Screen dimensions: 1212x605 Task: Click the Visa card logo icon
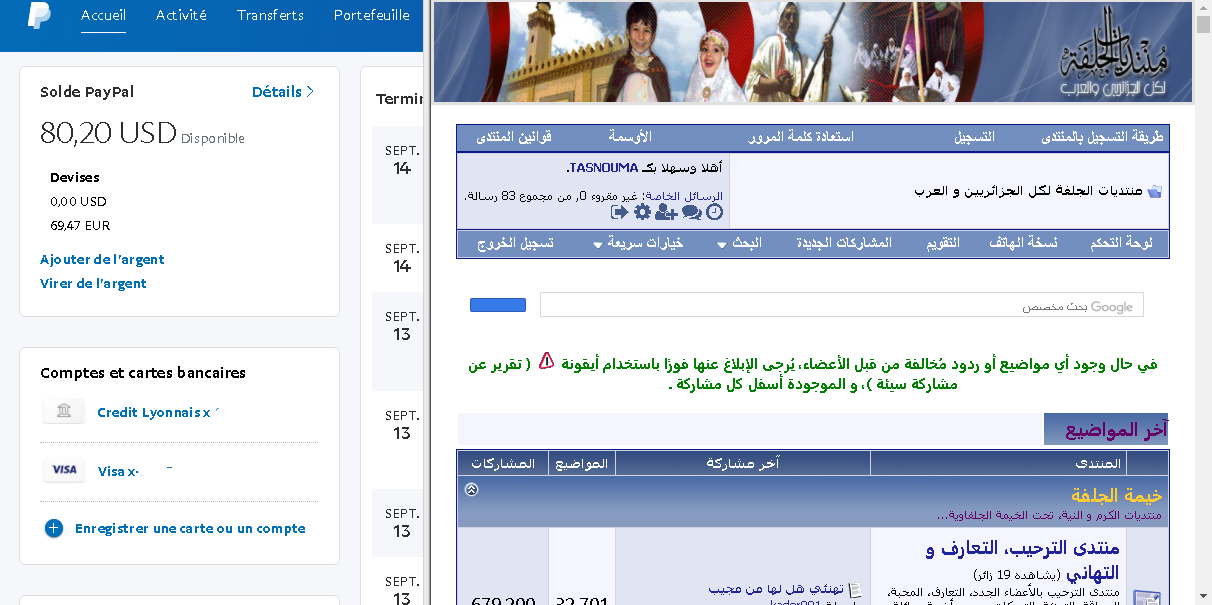coord(64,470)
